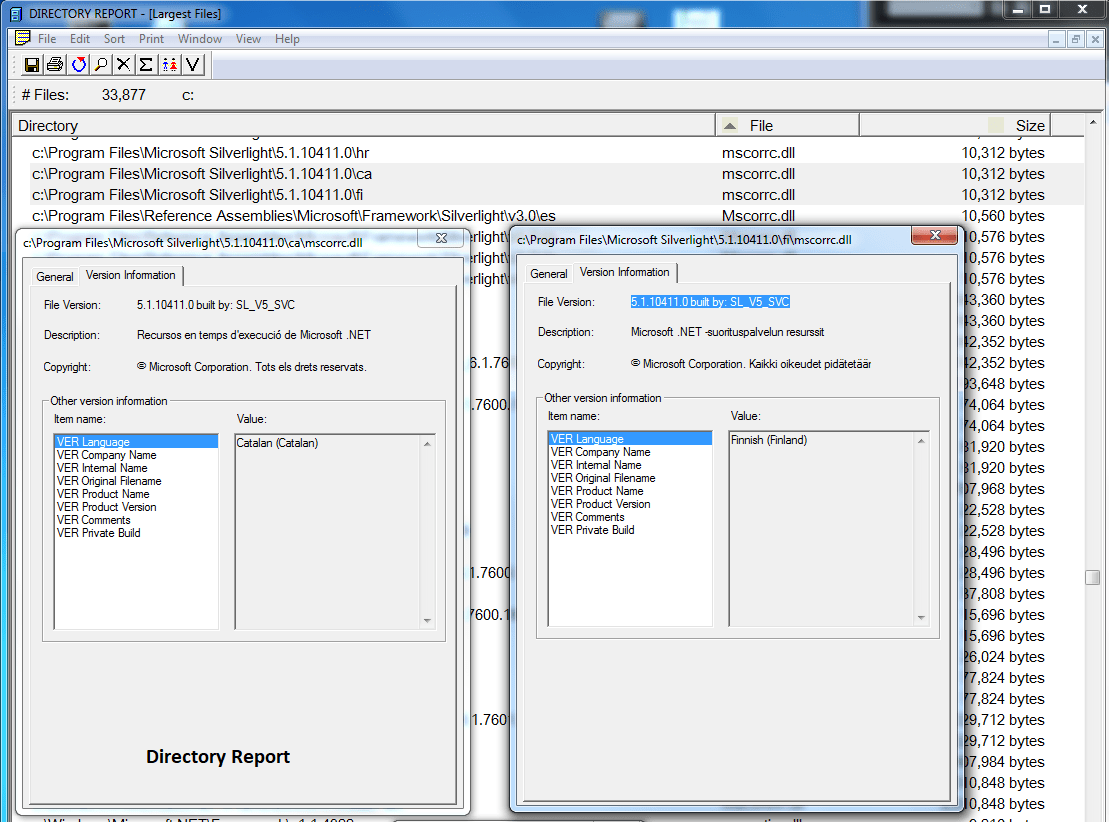This screenshot has height=822, width=1109.
Task: Click the two people figures toolbar icon
Action: [x=169, y=65]
